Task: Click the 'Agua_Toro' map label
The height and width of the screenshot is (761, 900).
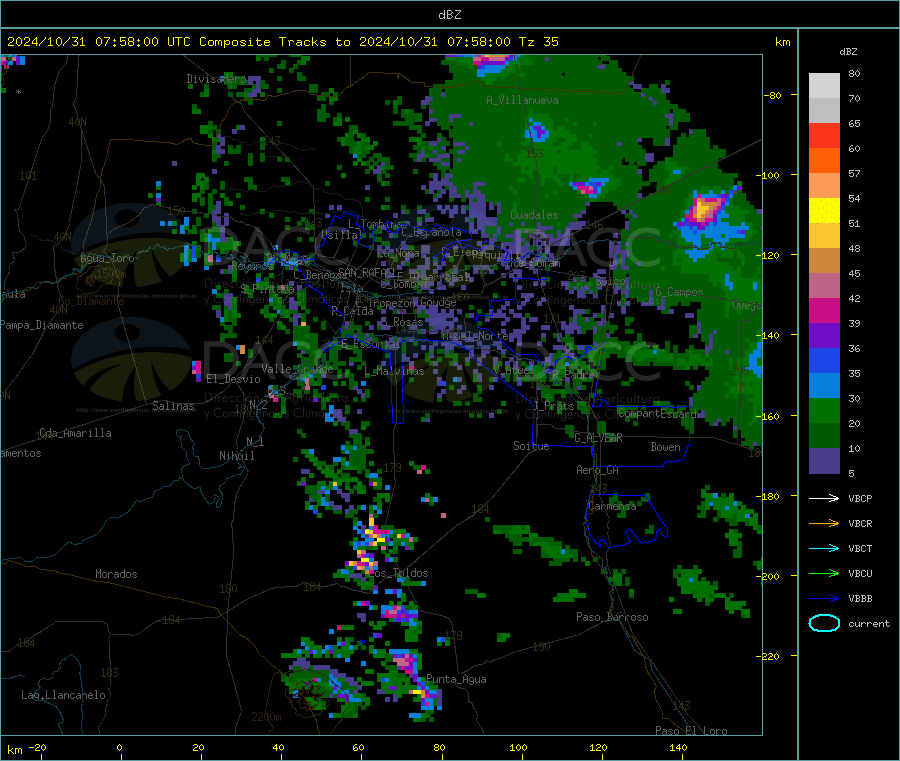Action: (x=107, y=258)
